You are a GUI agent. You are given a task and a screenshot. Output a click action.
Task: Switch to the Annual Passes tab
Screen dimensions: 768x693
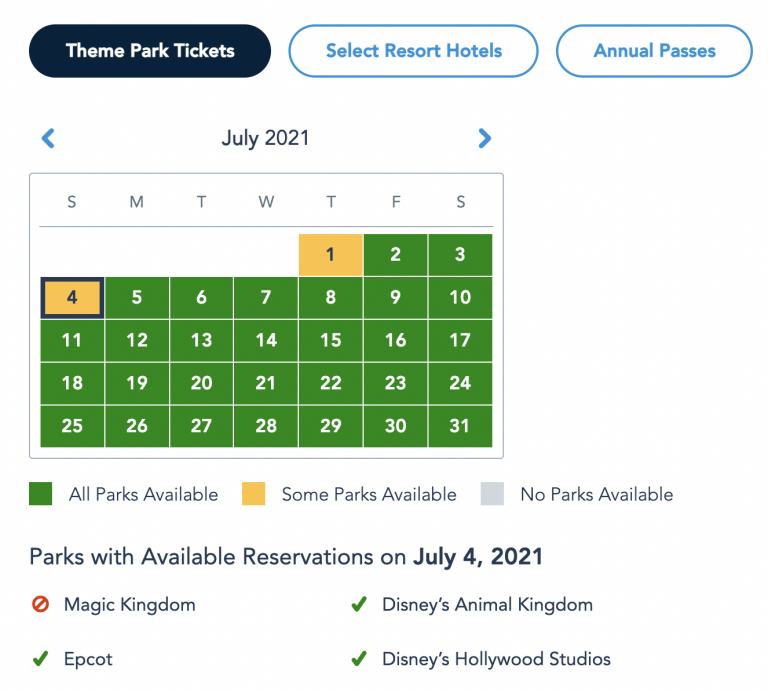point(654,51)
